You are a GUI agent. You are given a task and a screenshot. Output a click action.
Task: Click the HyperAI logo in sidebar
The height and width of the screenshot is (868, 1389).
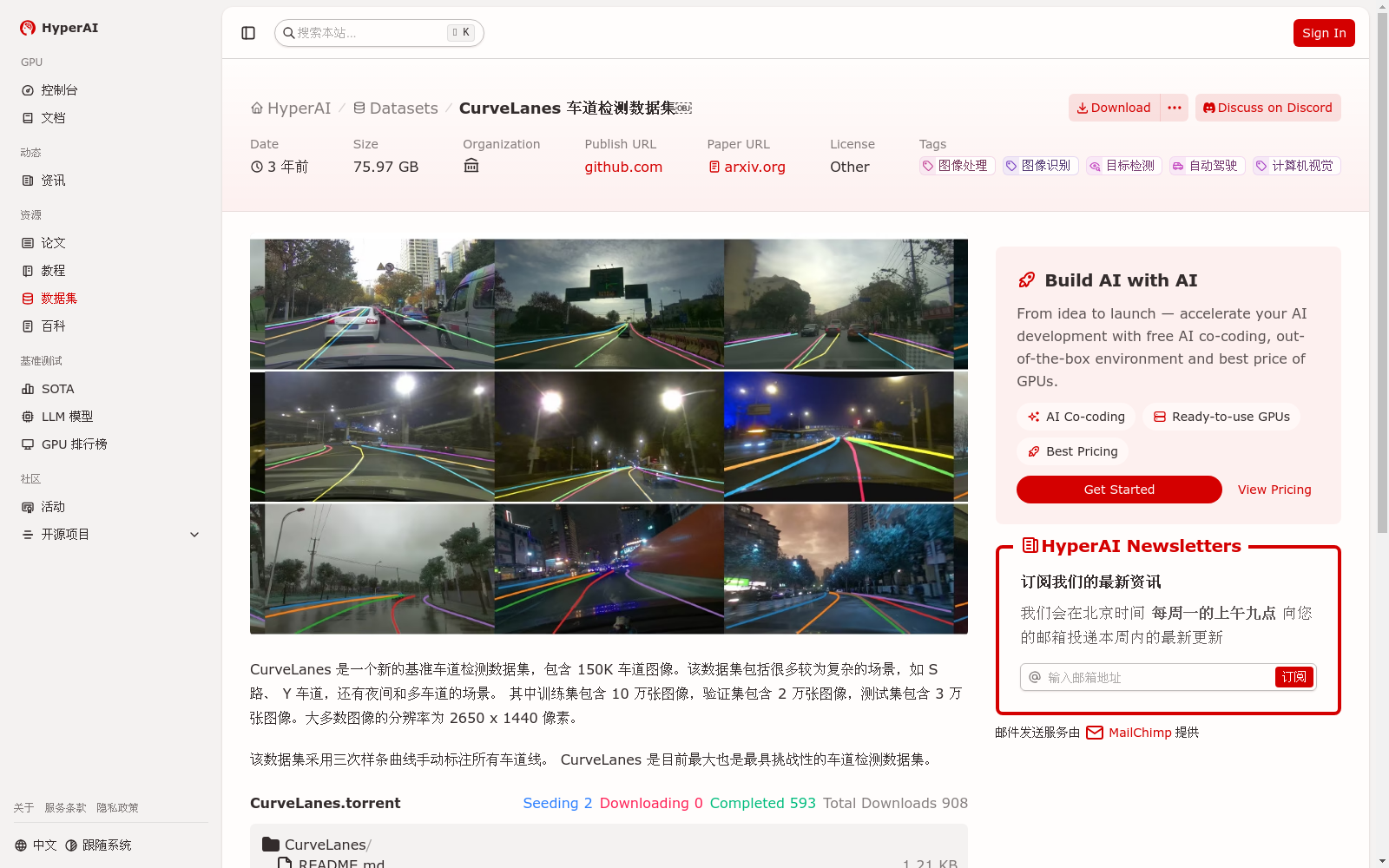point(59,28)
